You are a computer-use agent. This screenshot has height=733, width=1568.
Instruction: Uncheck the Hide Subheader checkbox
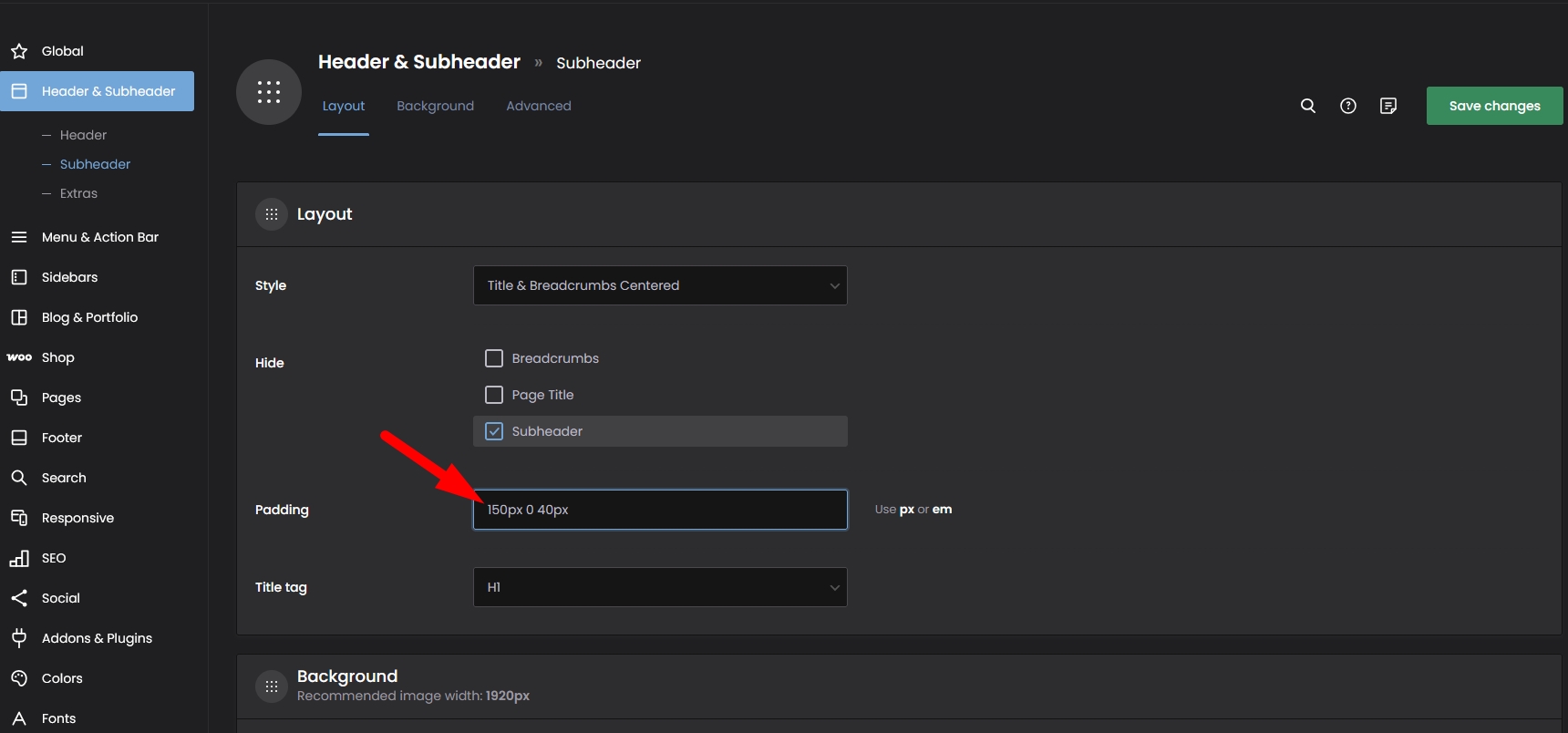pos(494,431)
